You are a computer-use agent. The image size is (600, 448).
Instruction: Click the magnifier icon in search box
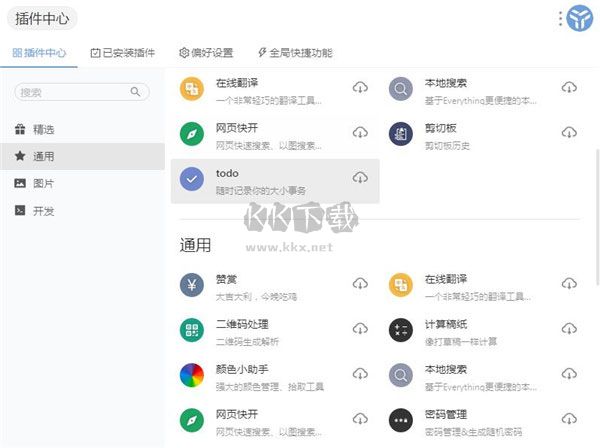135,92
